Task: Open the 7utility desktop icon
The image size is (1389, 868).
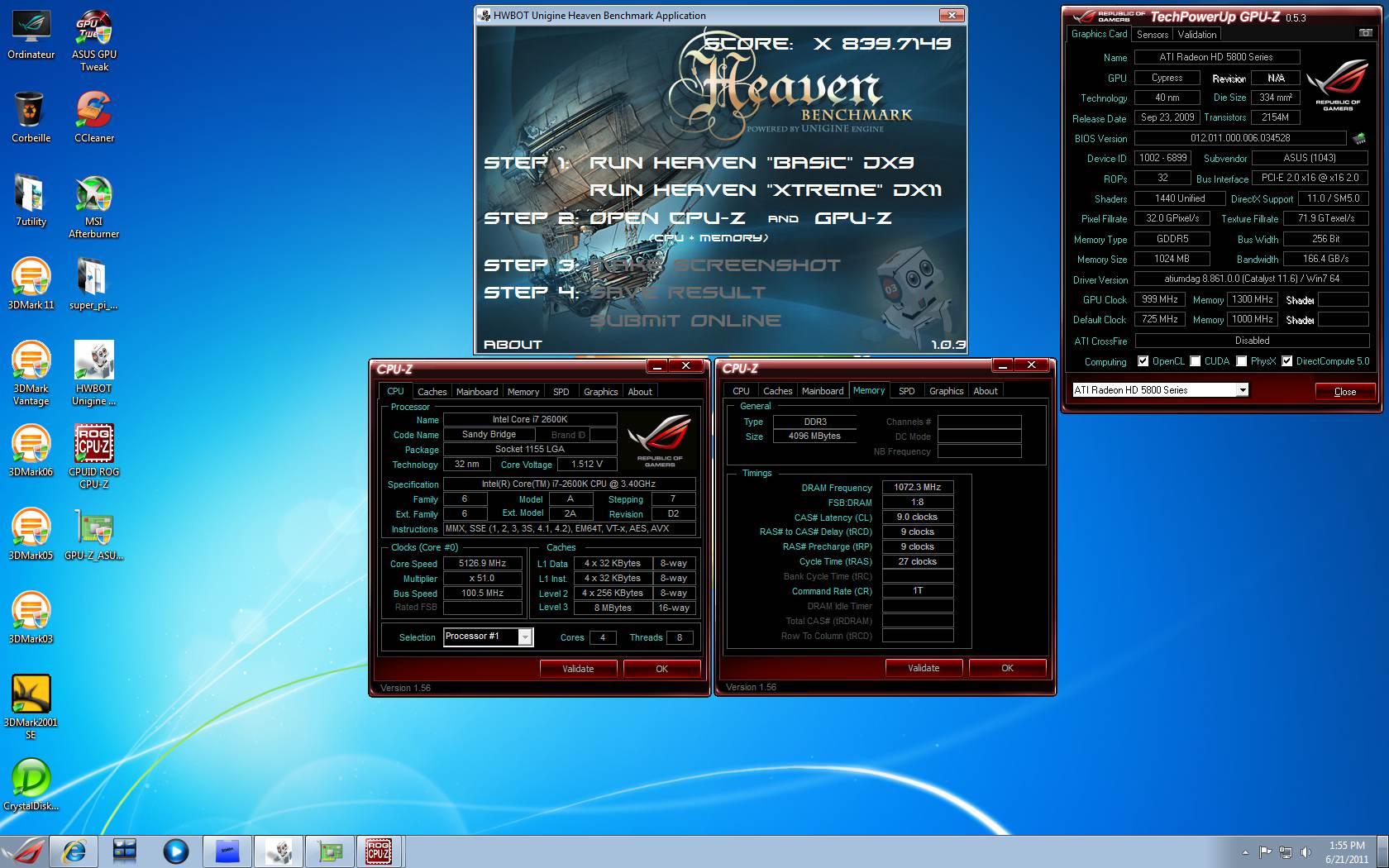Action: coord(31,201)
